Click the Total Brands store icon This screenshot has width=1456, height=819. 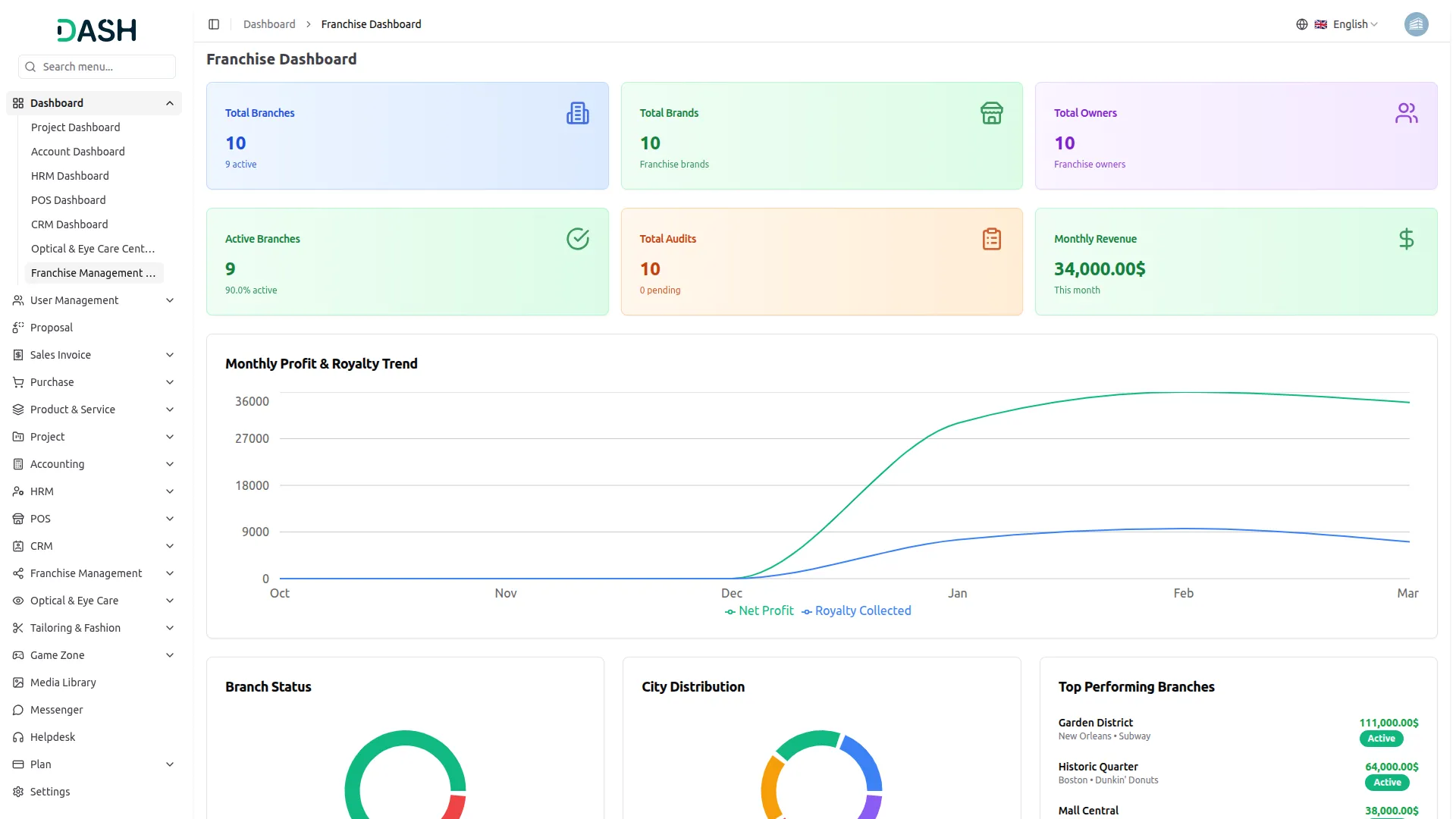click(x=991, y=113)
